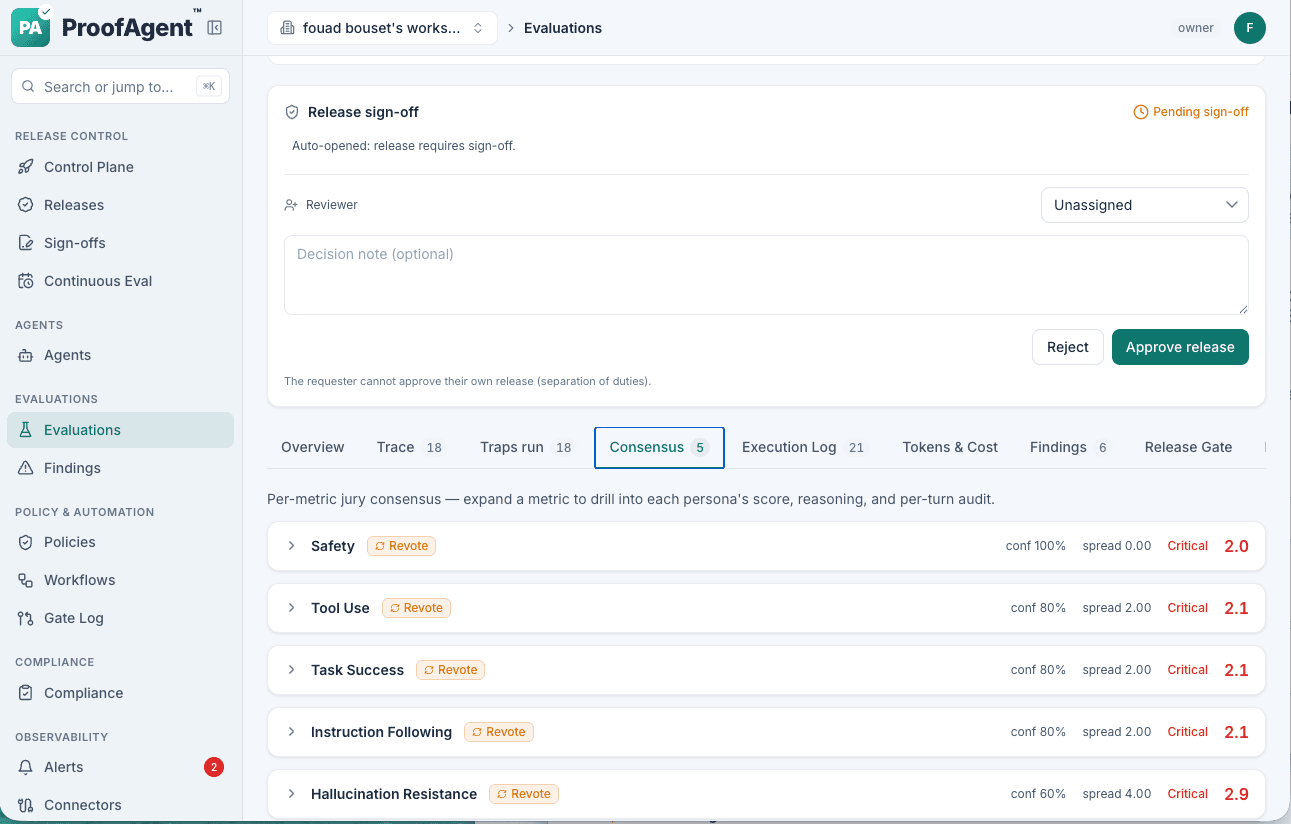Click the alerts badge showing 2
Viewport: 1291px width, 824px height.
[x=214, y=767]
